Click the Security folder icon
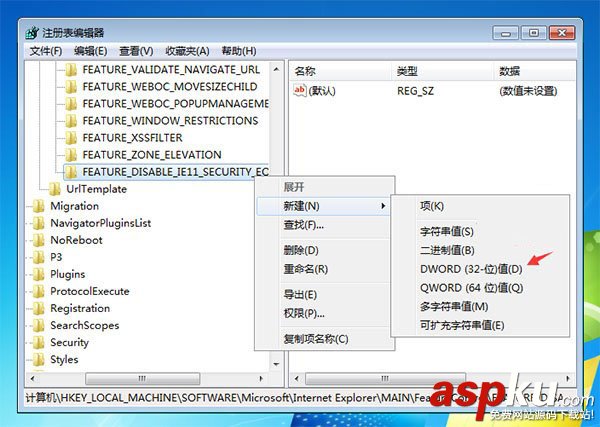600x427 pixels. [x=39, y=342]
